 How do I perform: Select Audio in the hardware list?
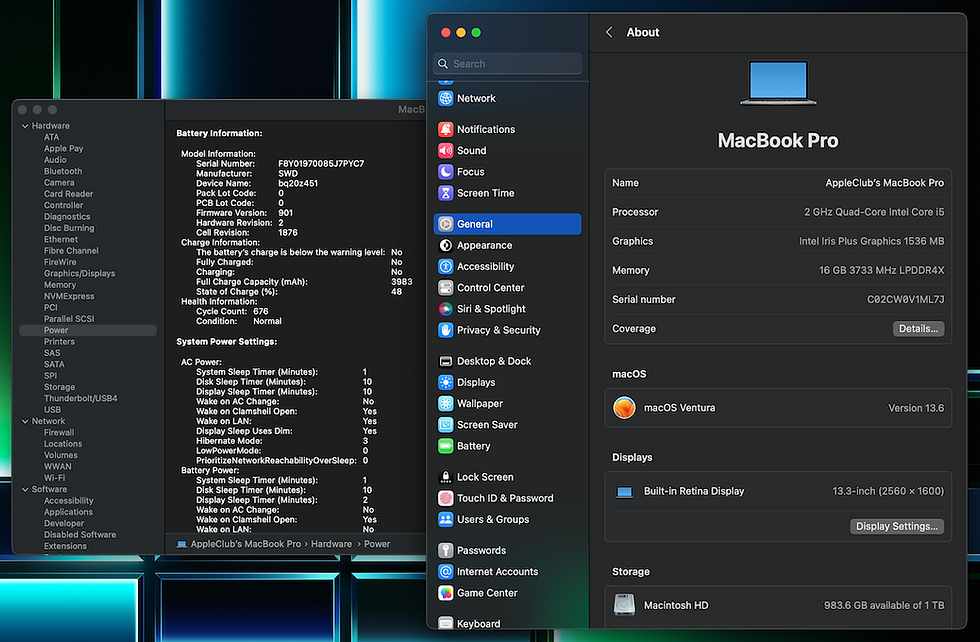[55, 160]
